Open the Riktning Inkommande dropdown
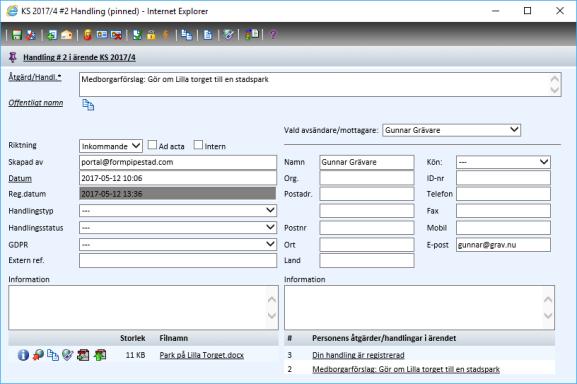The image size is (577, 384). click(x=111, y=146)
